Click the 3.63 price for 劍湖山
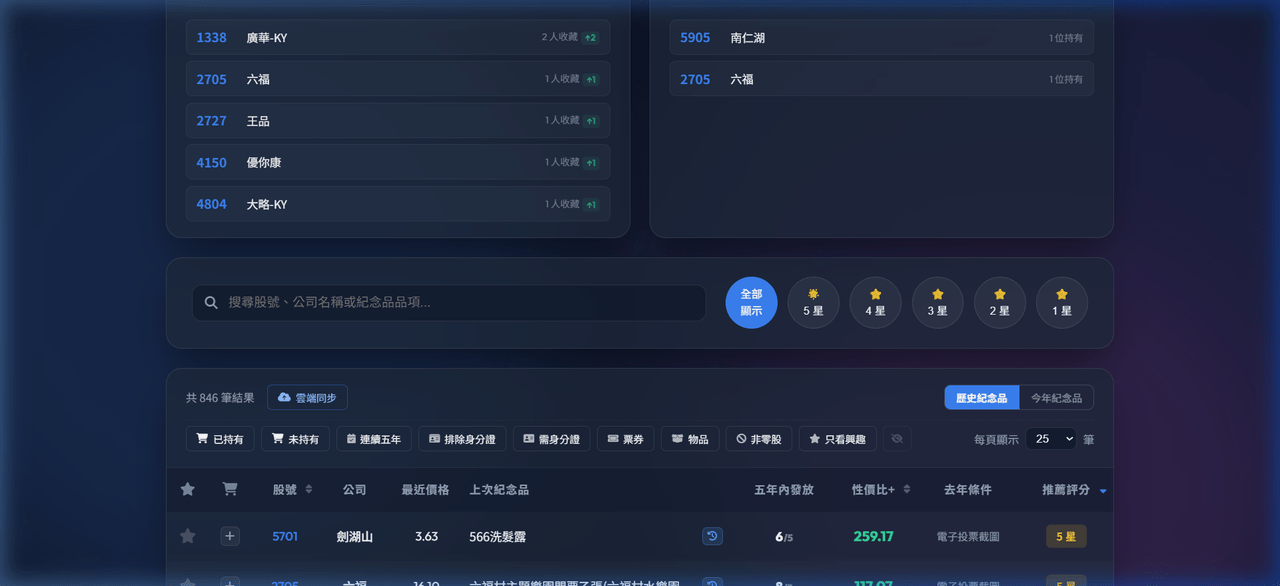Viewport: 1280px width, 586px height. point(427,536)
